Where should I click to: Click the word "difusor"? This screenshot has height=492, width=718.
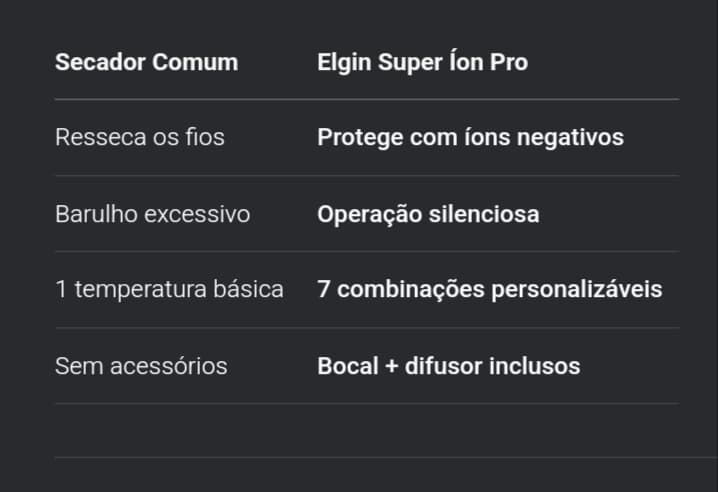click(x=443, y=366)
